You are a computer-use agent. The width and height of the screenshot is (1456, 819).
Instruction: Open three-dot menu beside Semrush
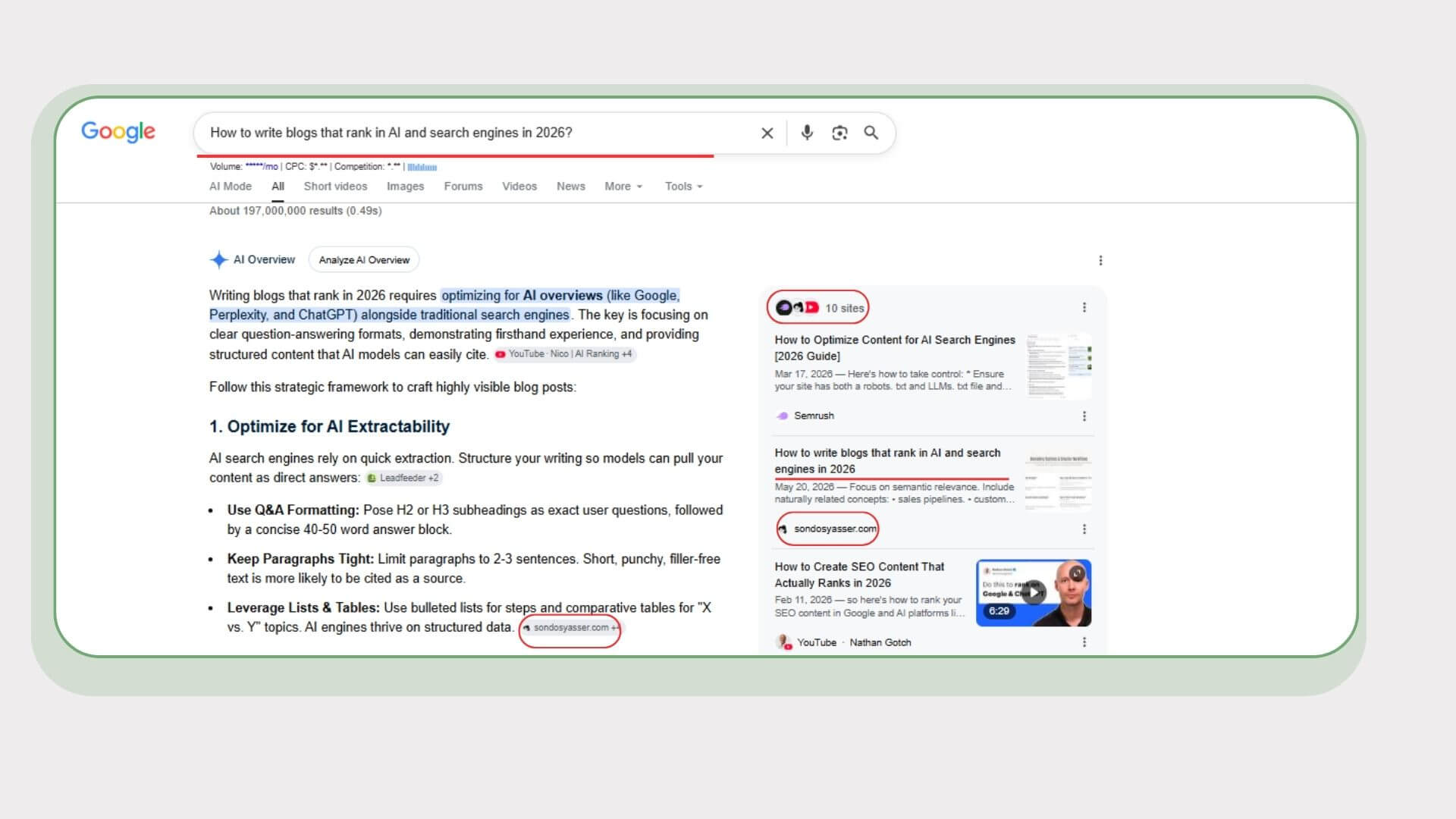click(x=1084, y=416)
